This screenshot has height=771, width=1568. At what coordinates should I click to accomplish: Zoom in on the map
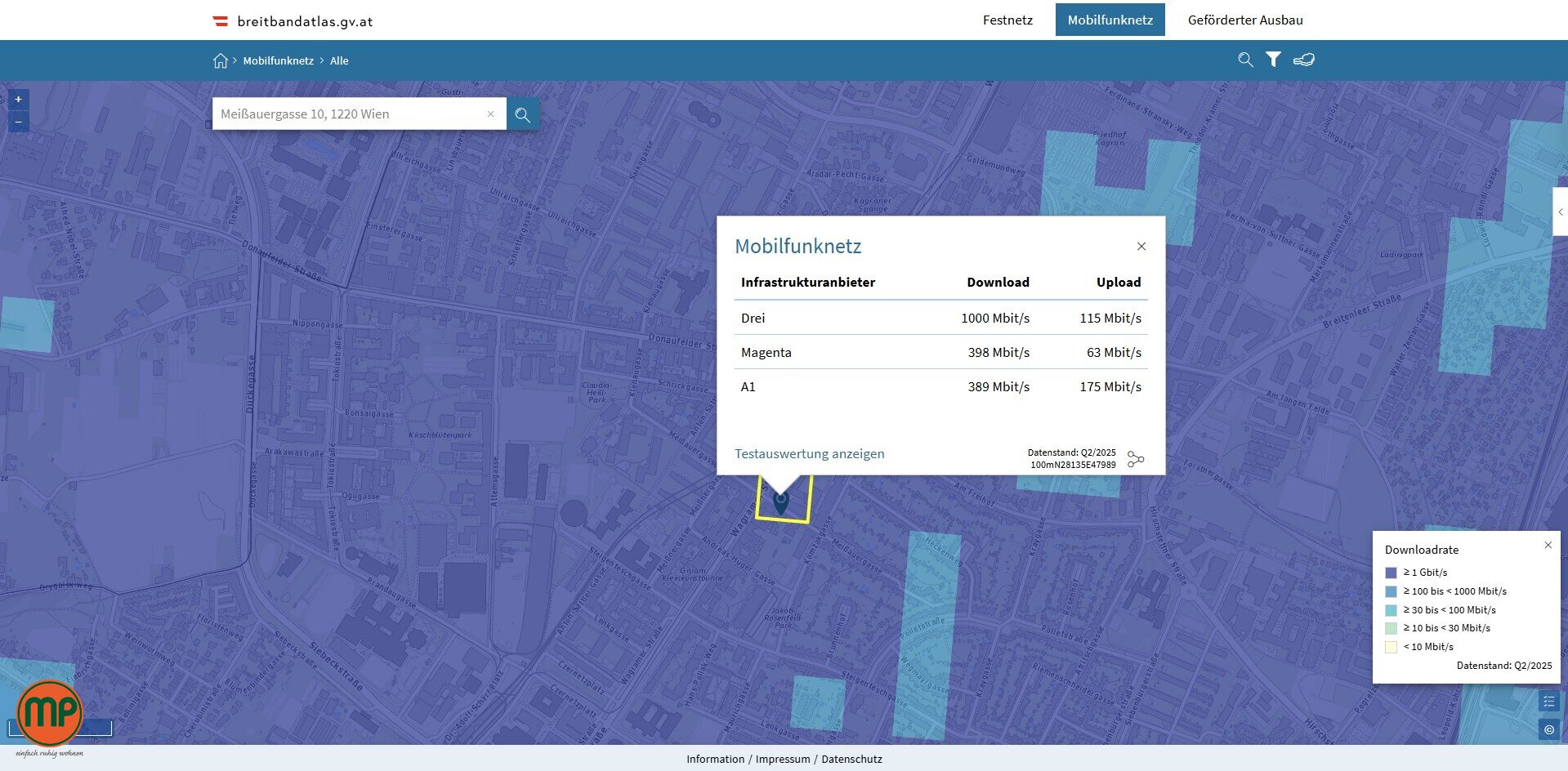click(18, 100)
